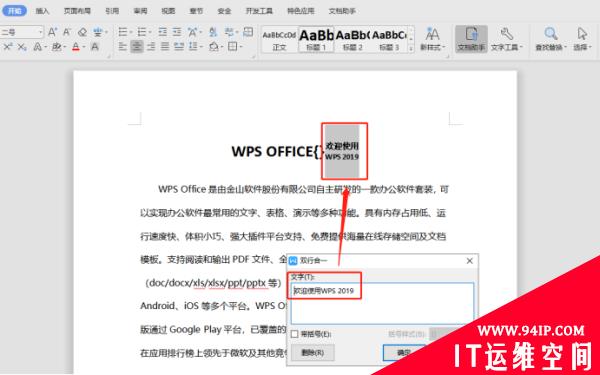The image size is (600, 375).
Task: Apply superscript formatting
Action: (8, 47)
